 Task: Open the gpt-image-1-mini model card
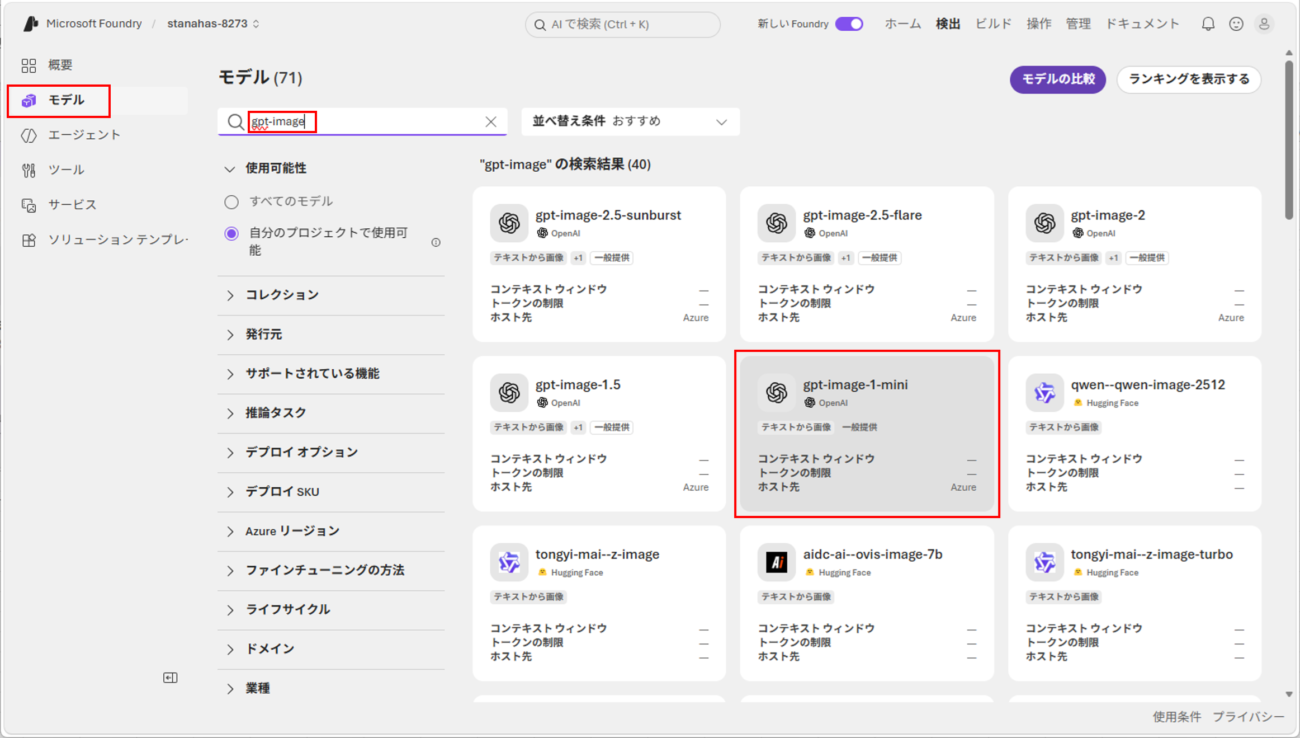pos(867,434)
